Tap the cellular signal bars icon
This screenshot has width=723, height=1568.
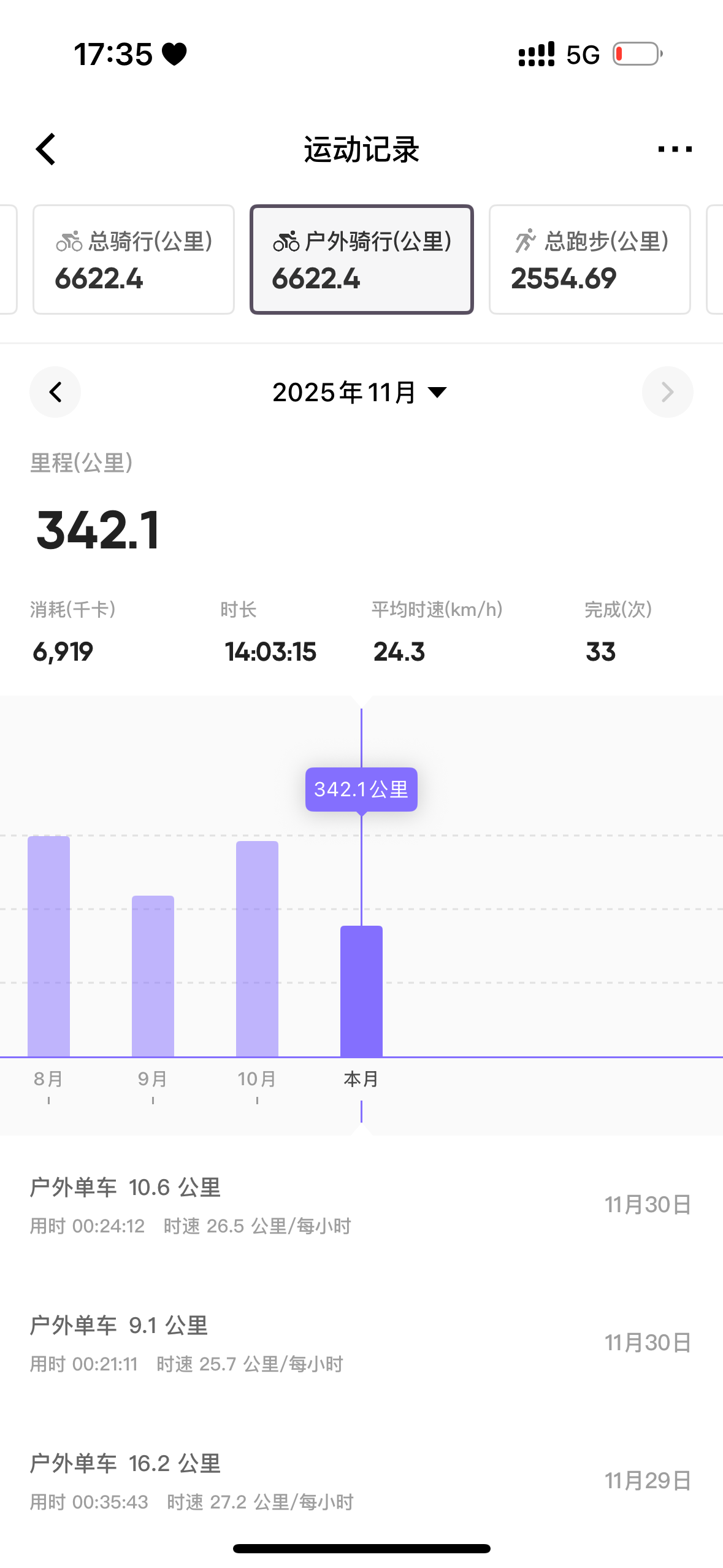(x=537, y=54)
